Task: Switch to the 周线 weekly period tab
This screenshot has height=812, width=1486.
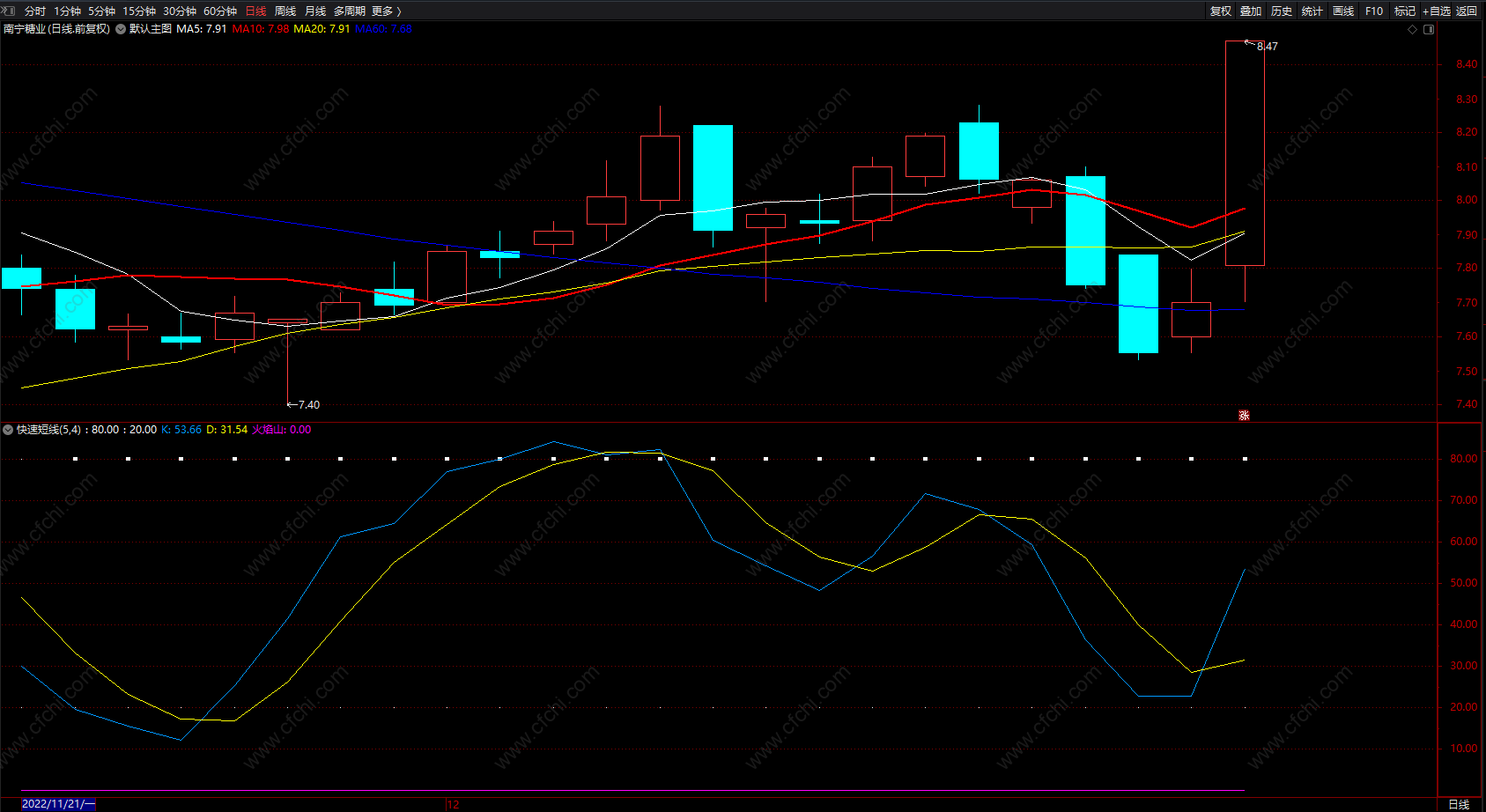Action: pos(285,11)
